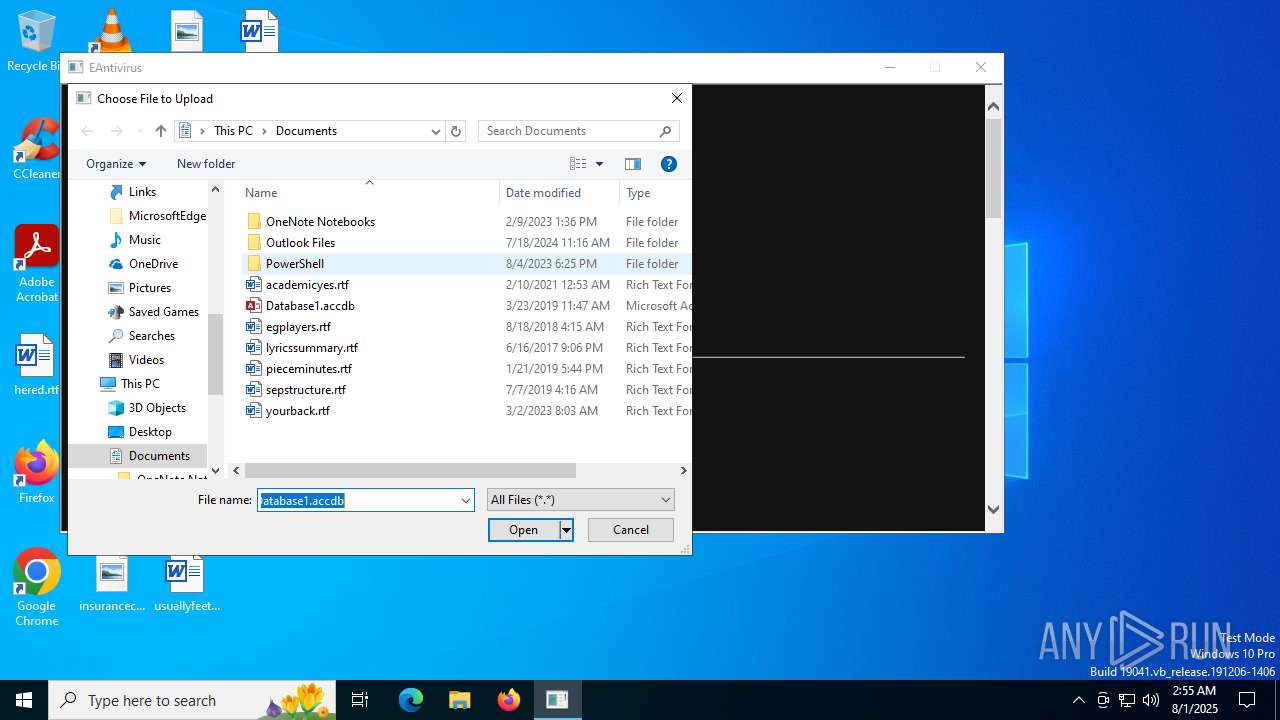Toggle the preview pane icon
1280x720 pixels.
click(x=632, y=164)
